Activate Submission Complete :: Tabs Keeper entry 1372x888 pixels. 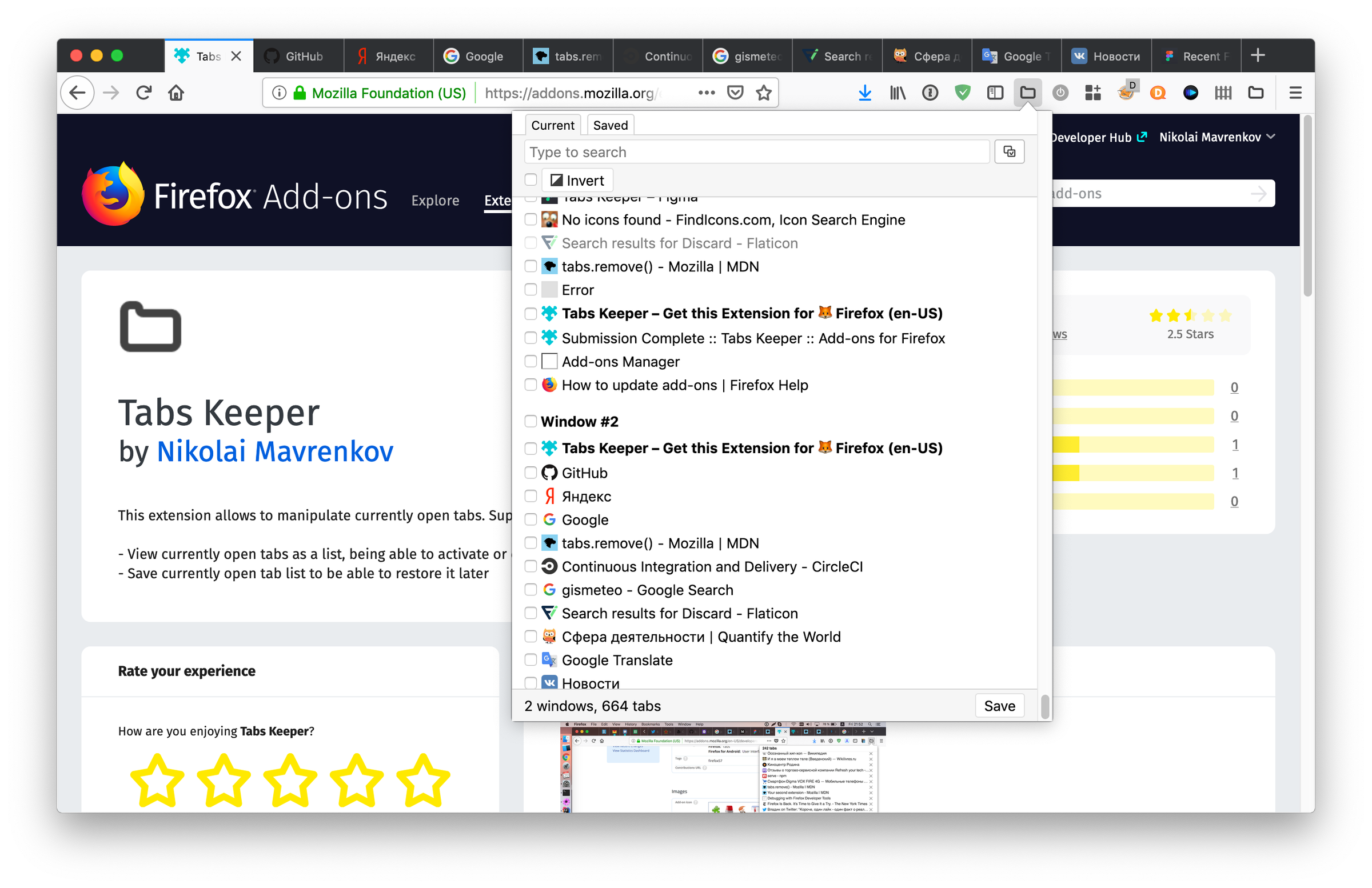pyautogui.click(x=753, y=338)
